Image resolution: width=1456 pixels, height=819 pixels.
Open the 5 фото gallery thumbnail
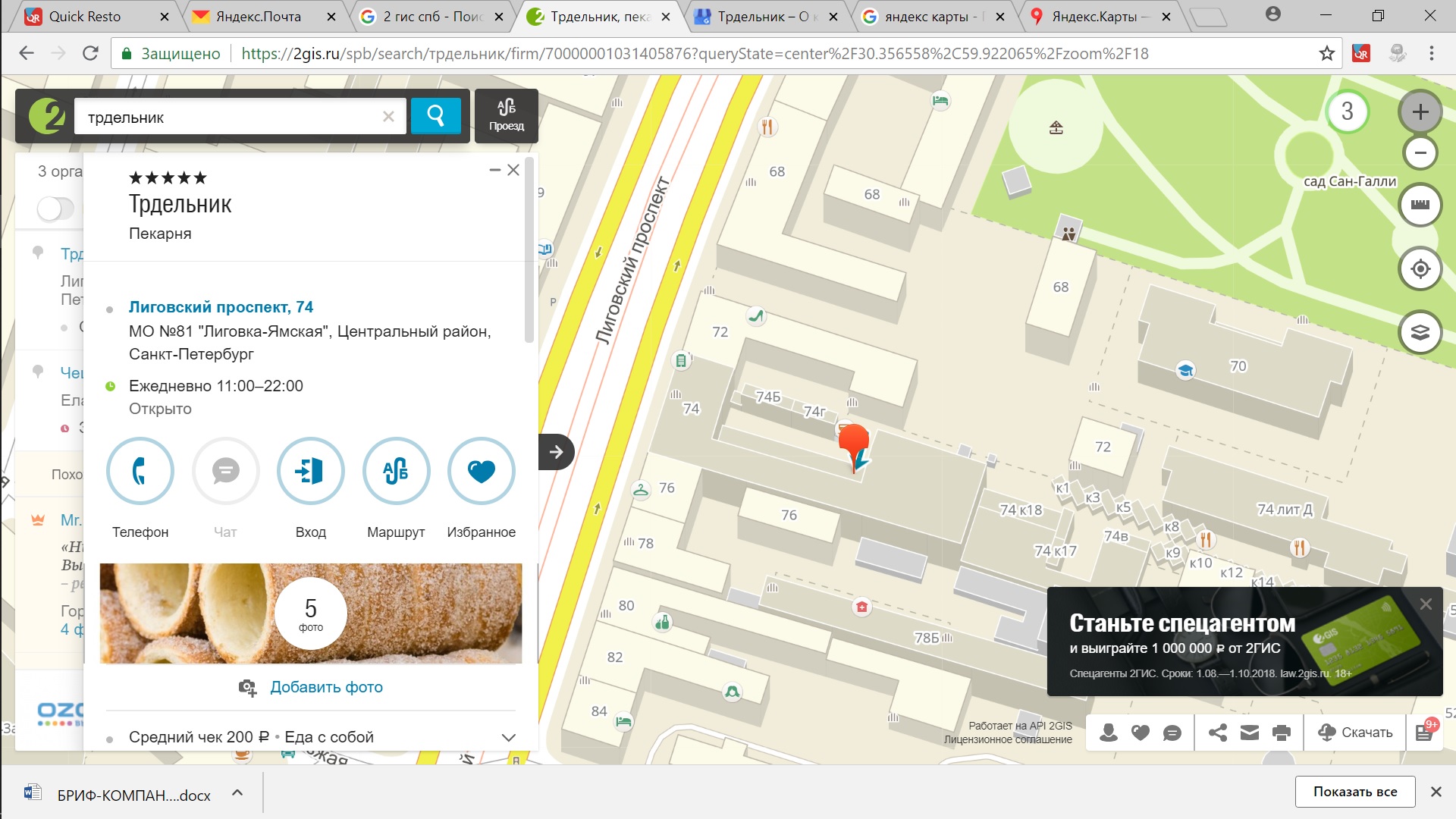pyautogui.click(x=311, y=613)
